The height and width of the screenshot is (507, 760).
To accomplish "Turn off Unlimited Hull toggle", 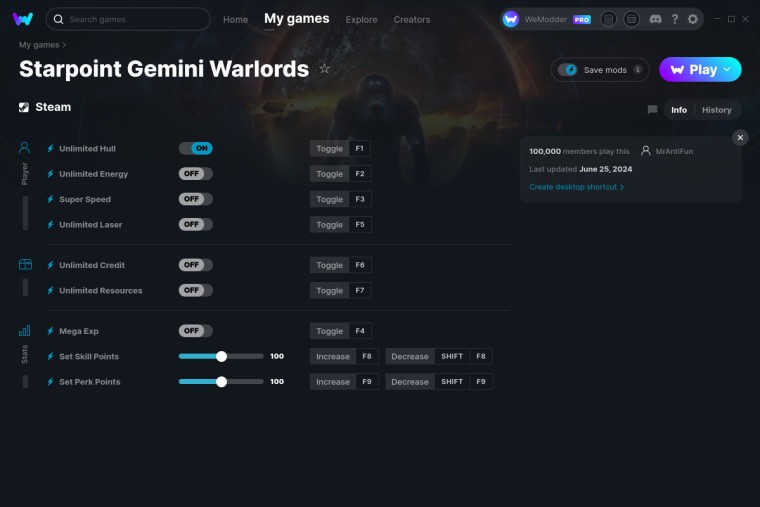I will 196,148.
